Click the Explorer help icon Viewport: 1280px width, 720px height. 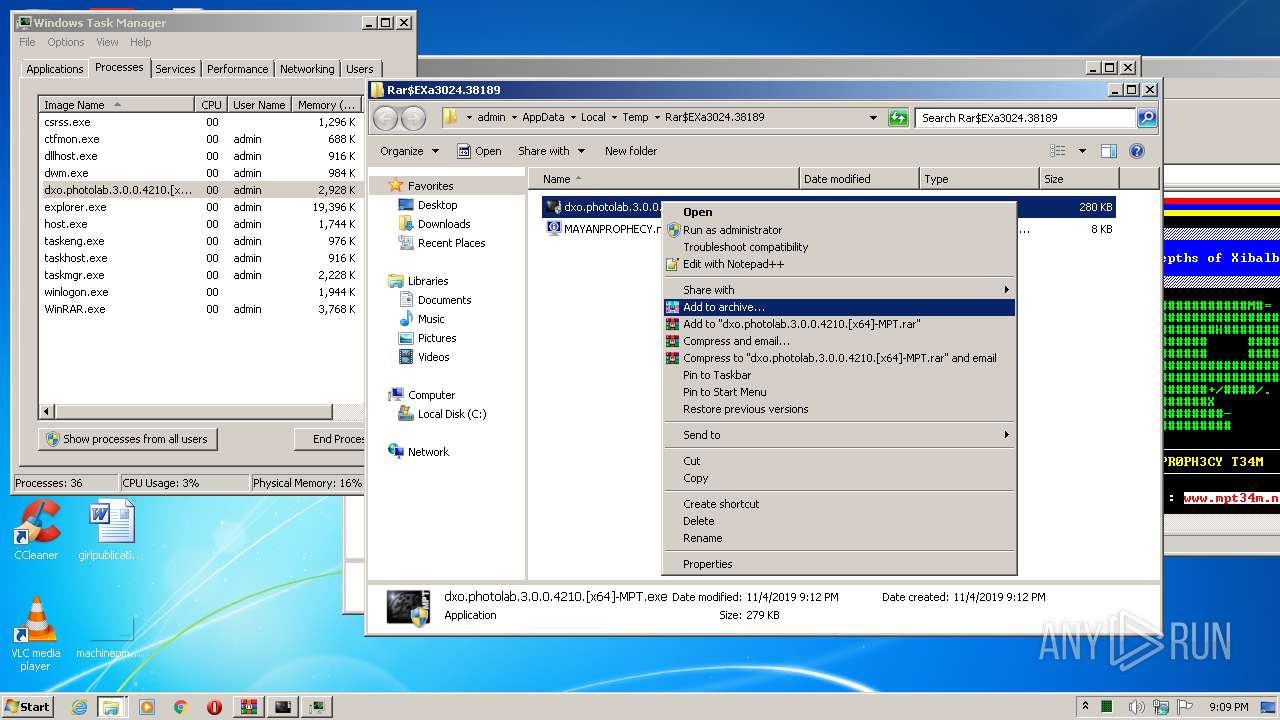click(1137, 151)
